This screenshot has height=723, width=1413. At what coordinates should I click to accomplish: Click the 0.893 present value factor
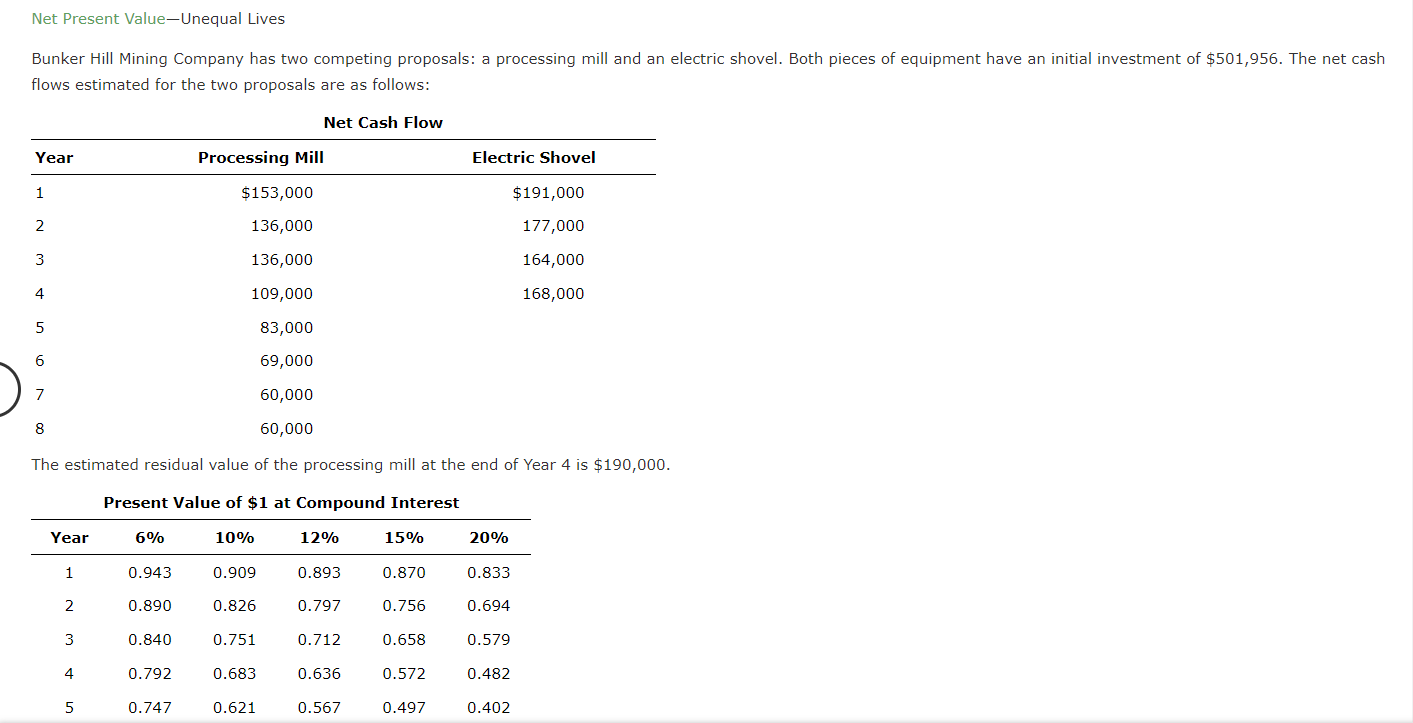(319, 573)
